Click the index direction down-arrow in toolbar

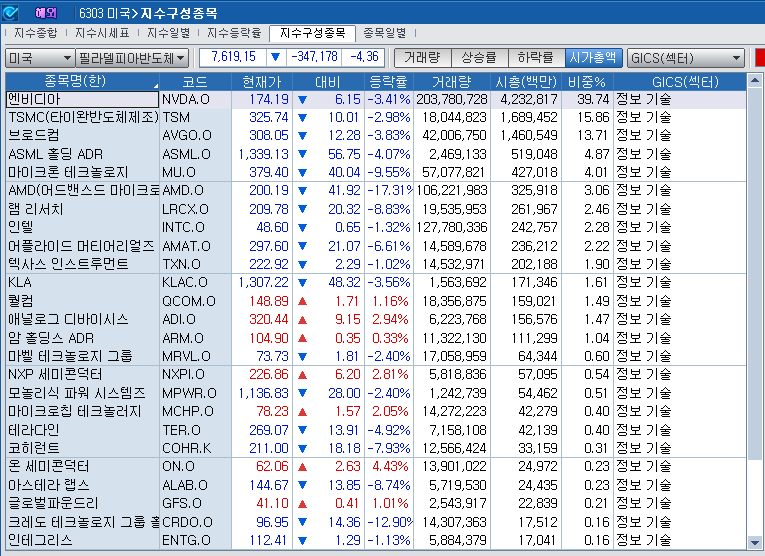coord(276,58)
